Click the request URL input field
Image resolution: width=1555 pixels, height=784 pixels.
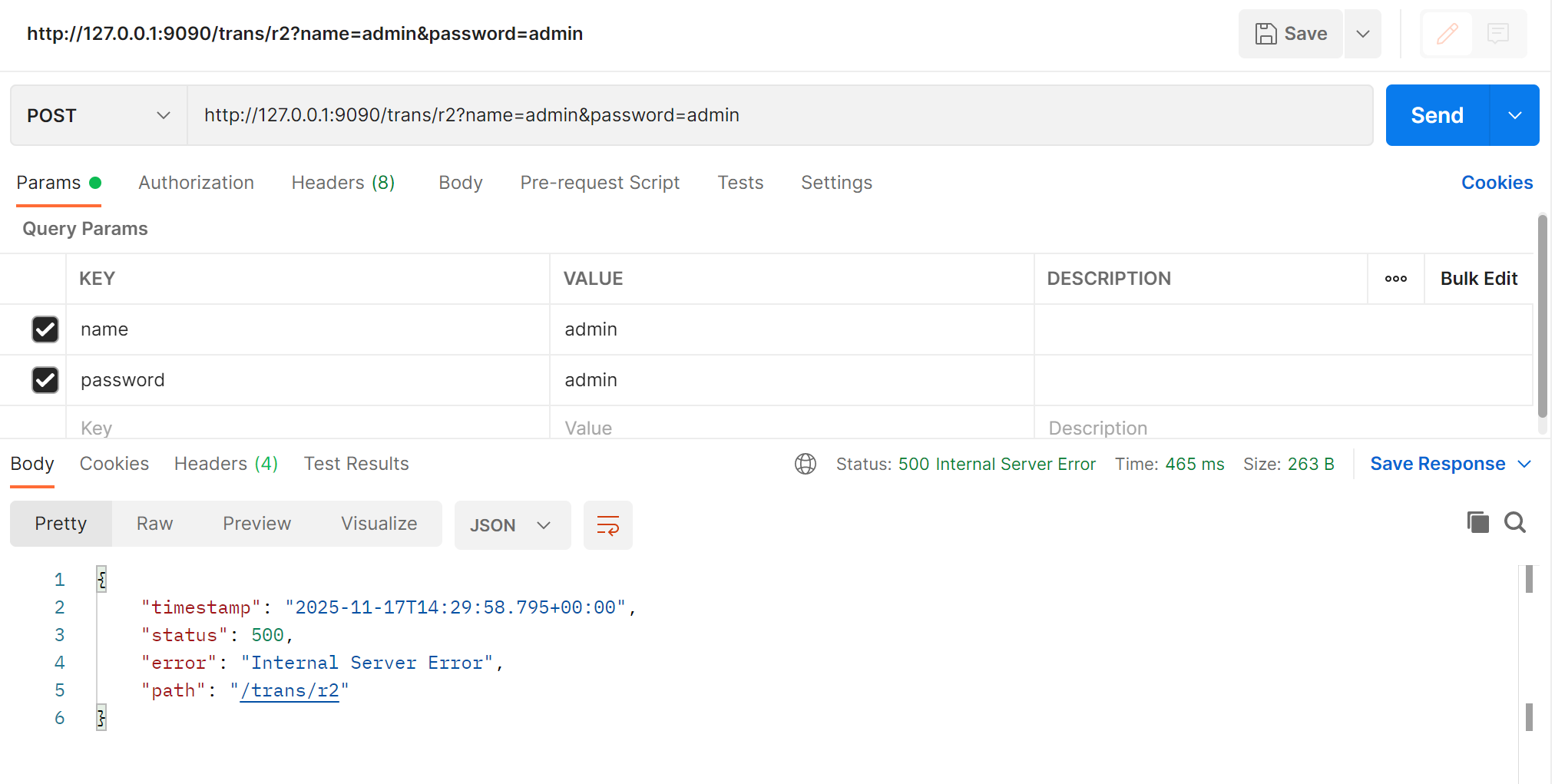(780, 115)
